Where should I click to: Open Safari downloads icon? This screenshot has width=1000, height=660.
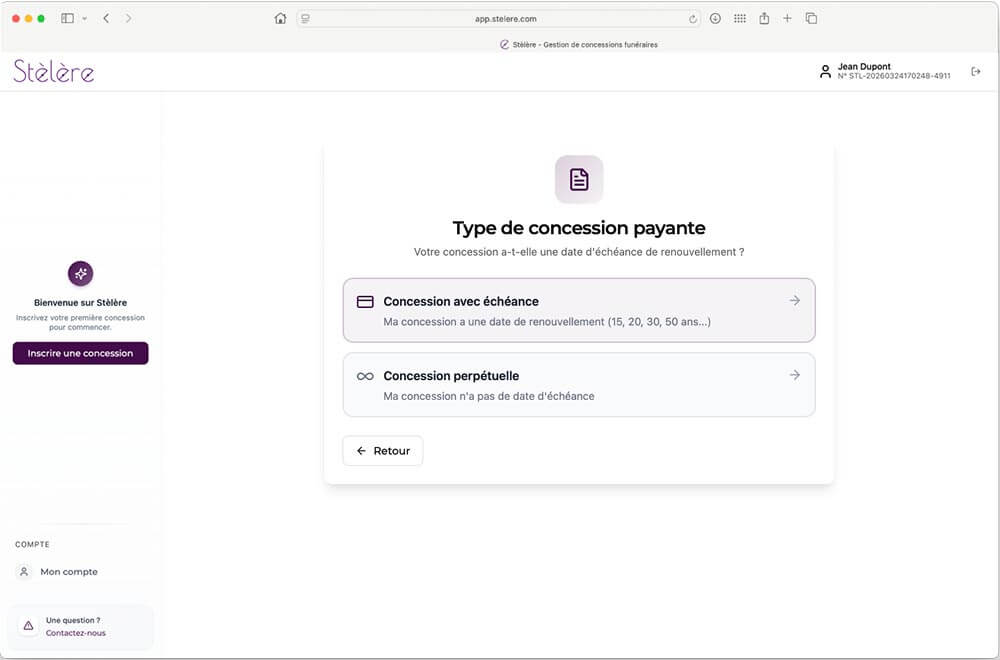click(715, 18)
